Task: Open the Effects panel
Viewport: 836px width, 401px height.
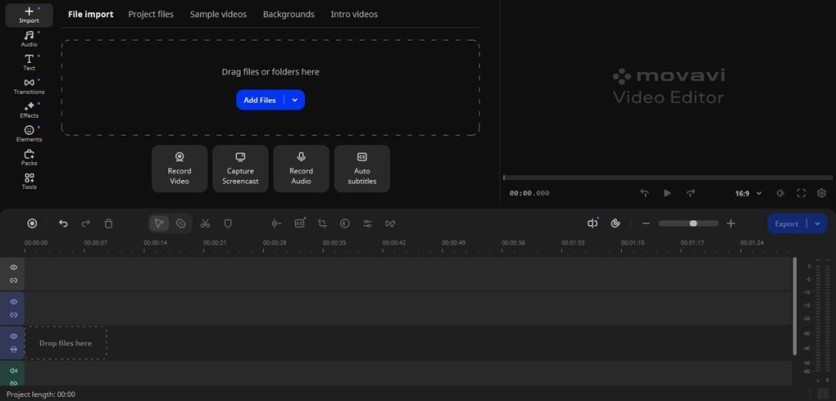Action: [29, 110]
